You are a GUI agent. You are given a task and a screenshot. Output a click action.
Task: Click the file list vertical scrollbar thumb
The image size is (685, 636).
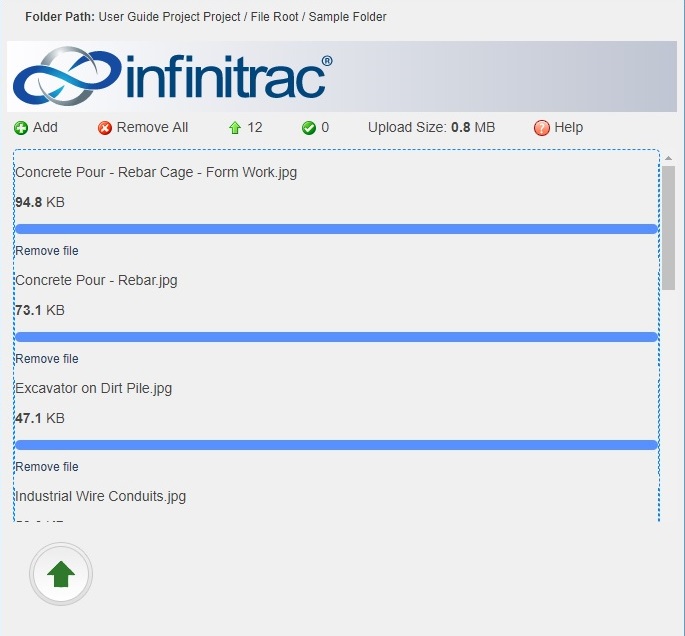click(x=668, y=228)
